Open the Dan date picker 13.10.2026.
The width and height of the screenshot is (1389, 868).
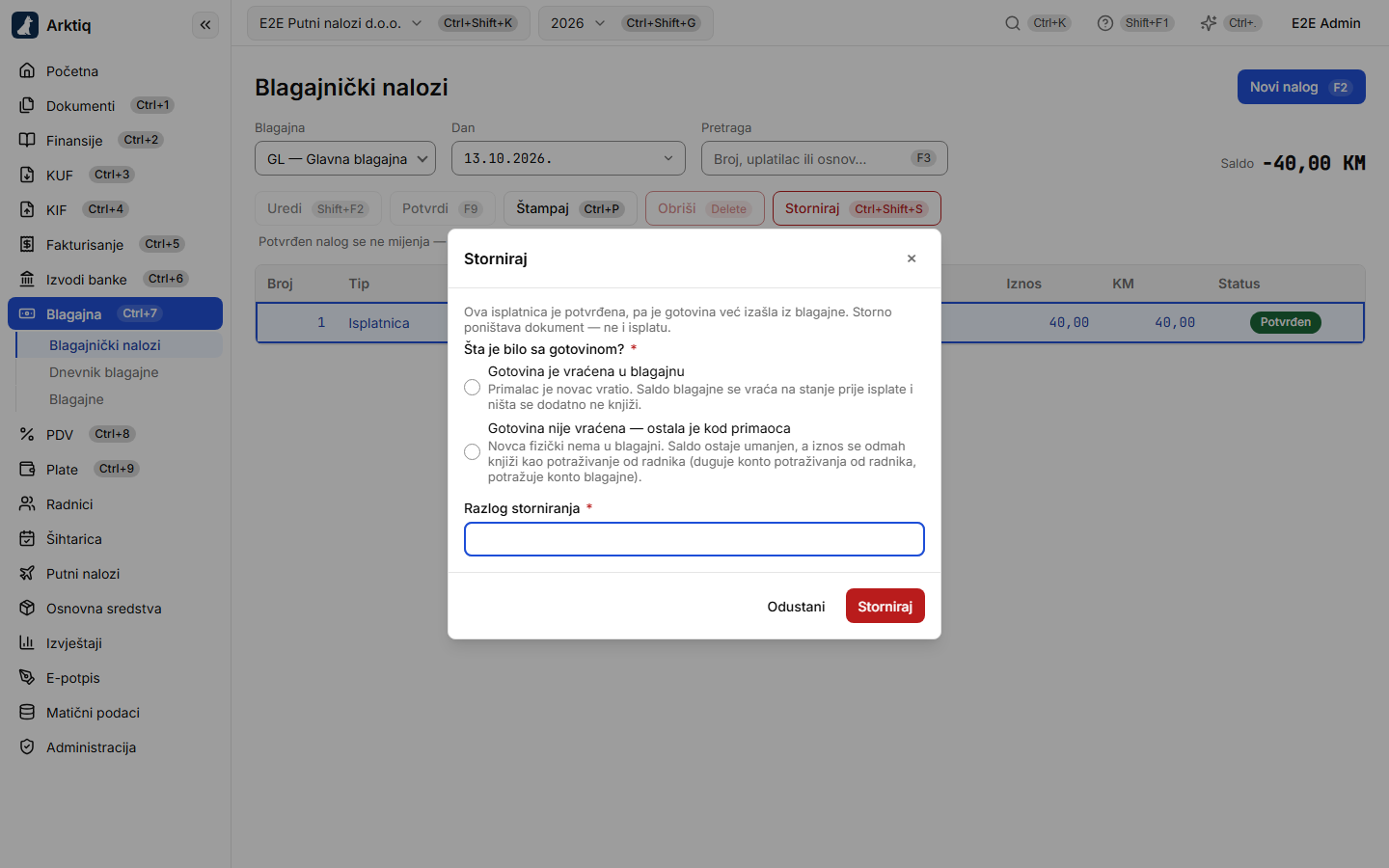pyautogui.click(x=568, y=159)
